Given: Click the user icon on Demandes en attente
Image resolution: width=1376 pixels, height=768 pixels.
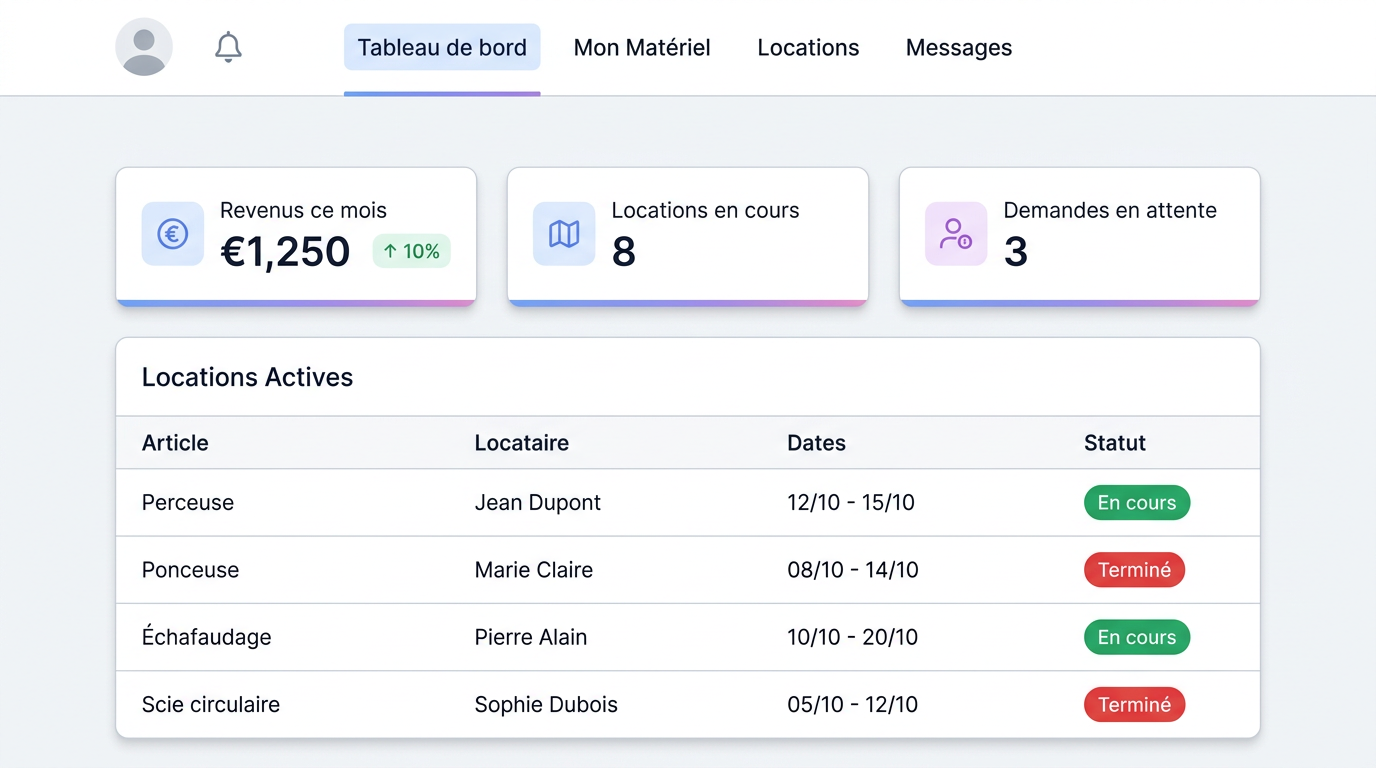Looking at the screenshot, I should click(956, 234).
